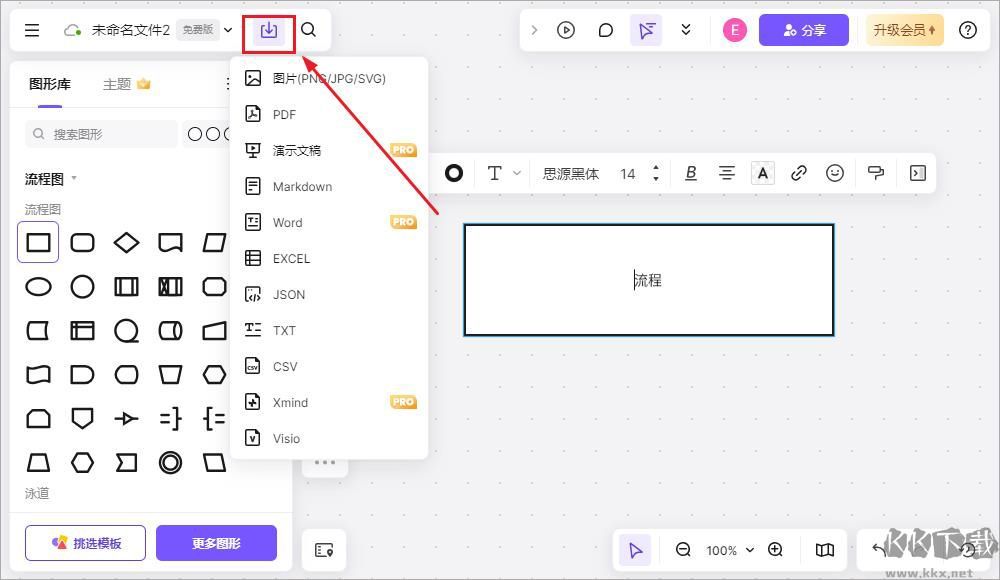Viewport: 1000px width, 580px height.
Task: Click the 搜索图形 search field
Action: [x=101, y=134]
